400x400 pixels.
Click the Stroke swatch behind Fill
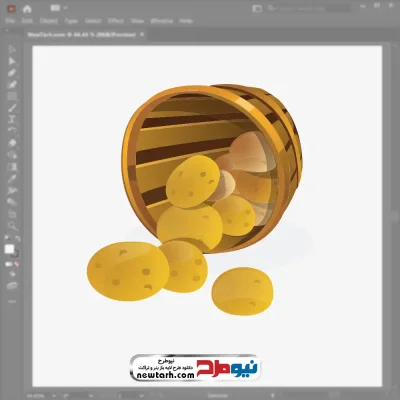click(x=16, y=254)
